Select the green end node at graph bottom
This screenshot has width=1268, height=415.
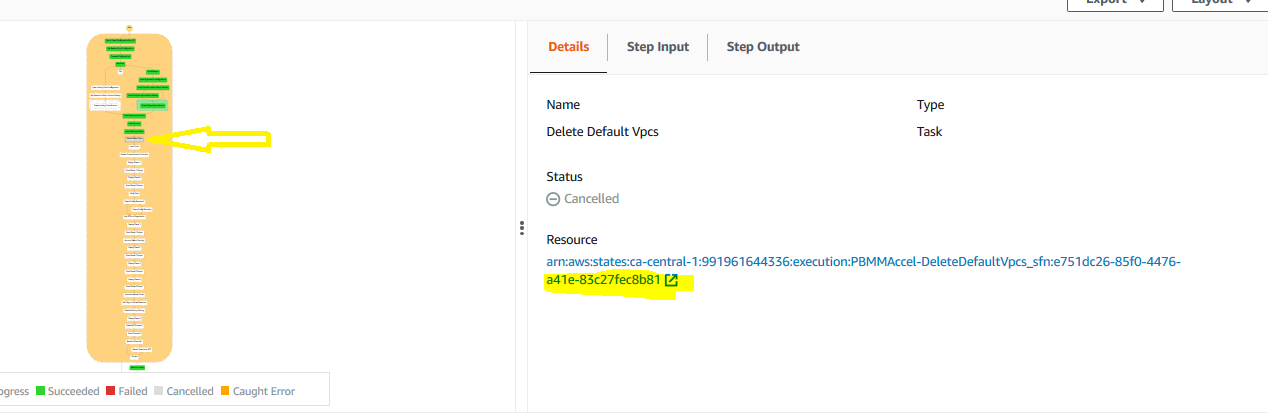tap(135, 367)
